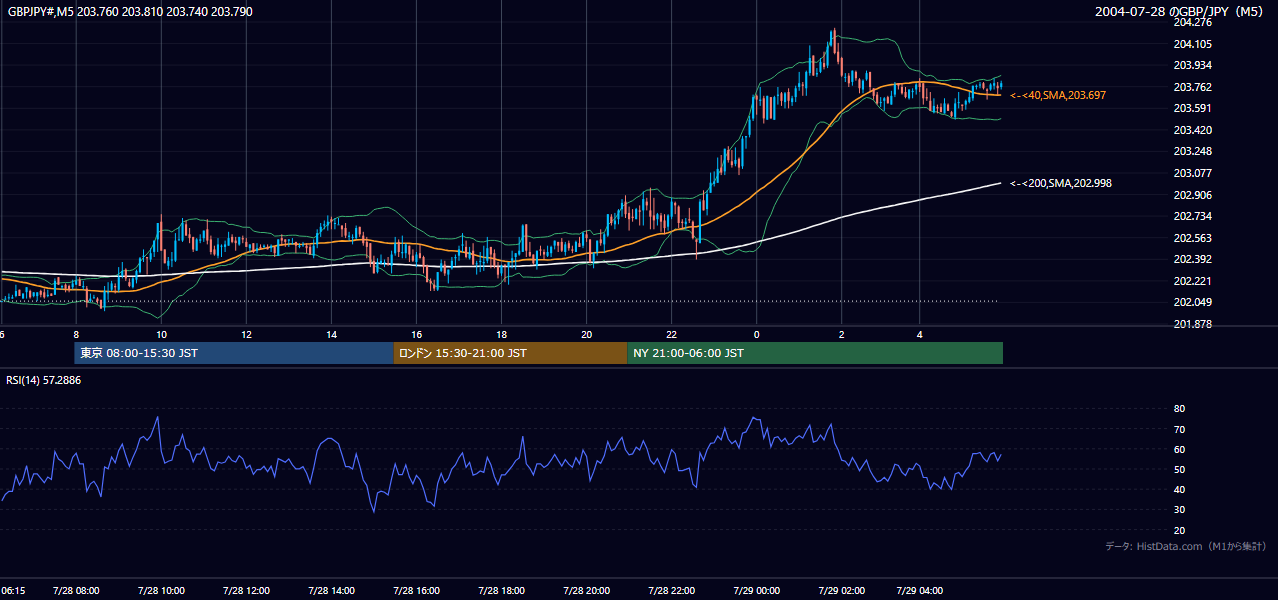This screenshot has width=1278, height=600.
Task: Click RSI scale level 60
Action: pyautogui.click(x=1179, y=449)
